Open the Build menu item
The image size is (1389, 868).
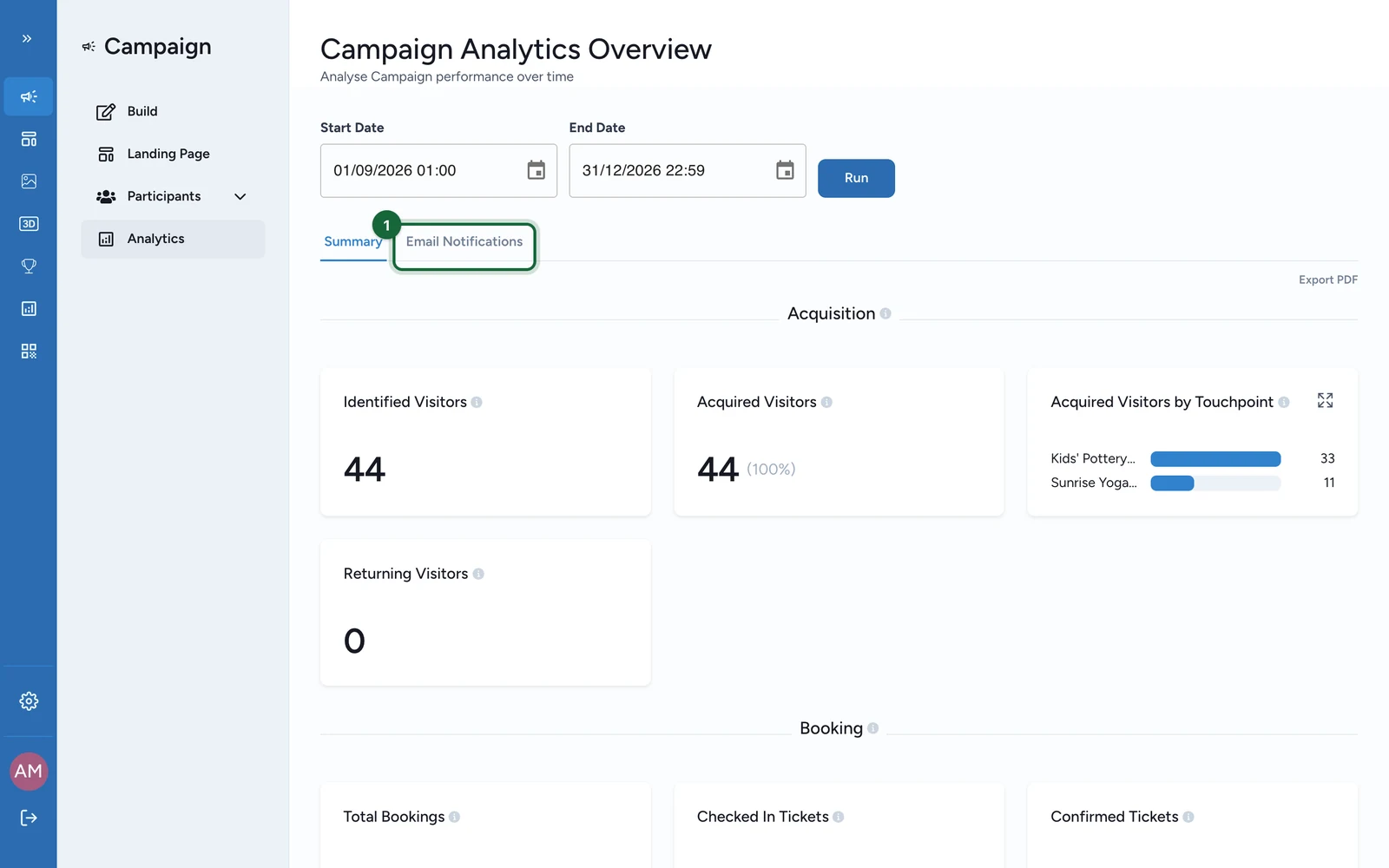coord(173,111)
